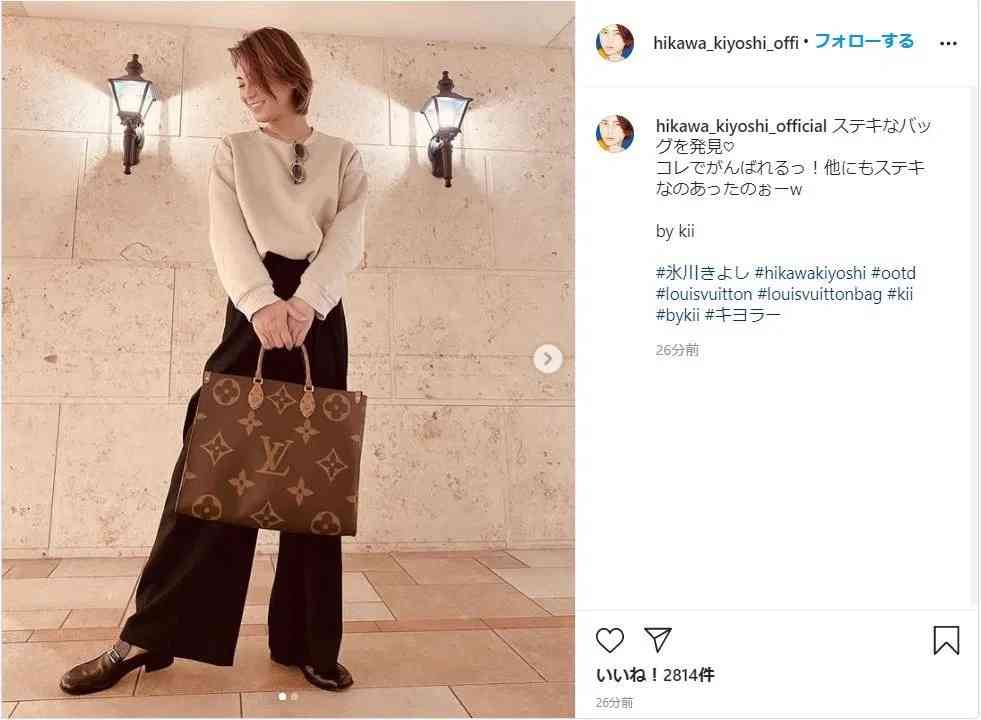Image resolution: width=981 pixels, height=720 pixels.
Task: Click the フォローする follow button
Action: tap(864, 41)
